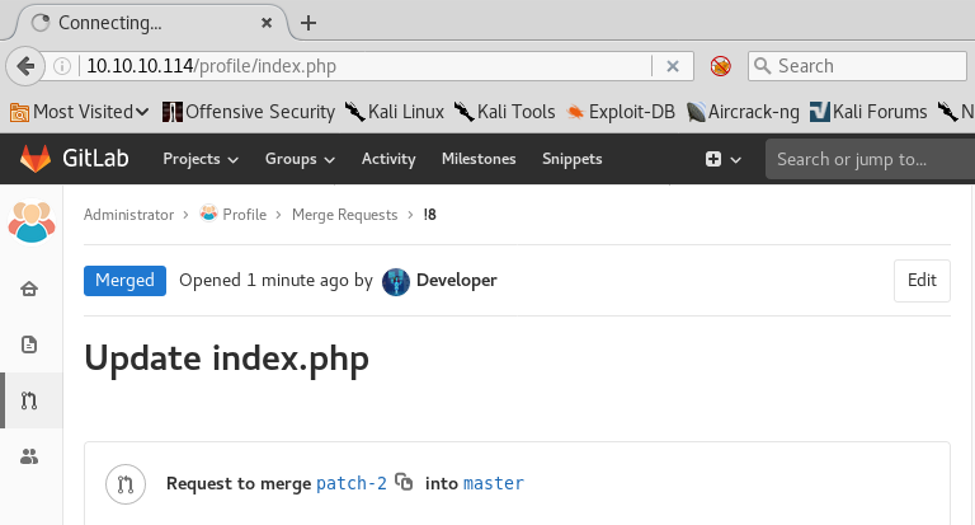975x525 pixels.
Task: Open the project home sidebar icon
Action: (x=29, y=289)
